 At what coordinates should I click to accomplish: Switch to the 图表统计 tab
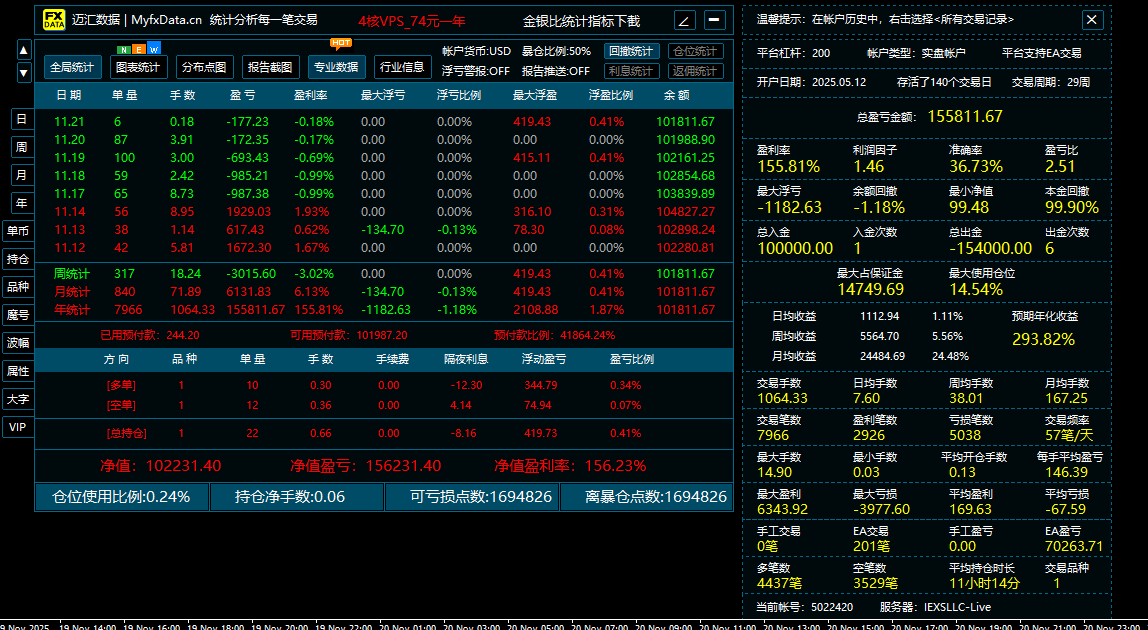coord(139,67)
